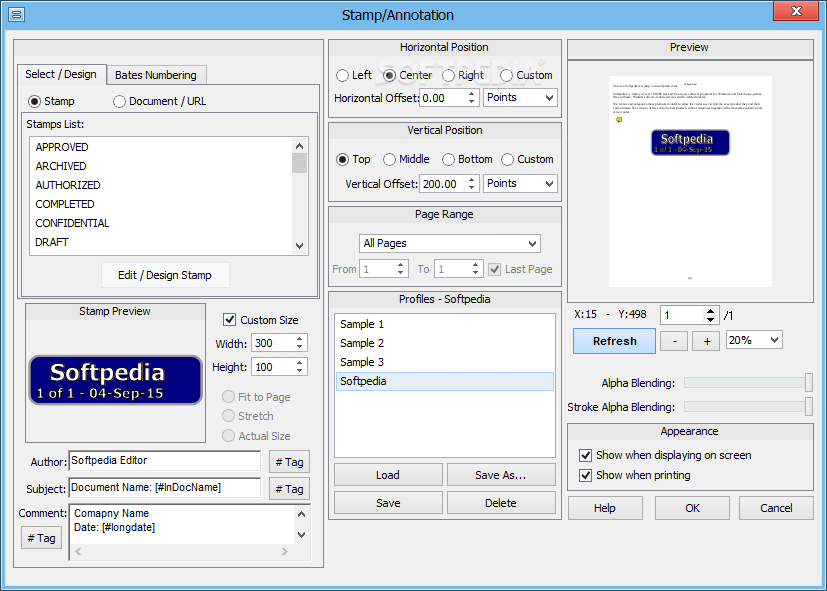Select ARCHIVED stamp in the list
Viewport: 827px width, 591px height.
point(161,166)
